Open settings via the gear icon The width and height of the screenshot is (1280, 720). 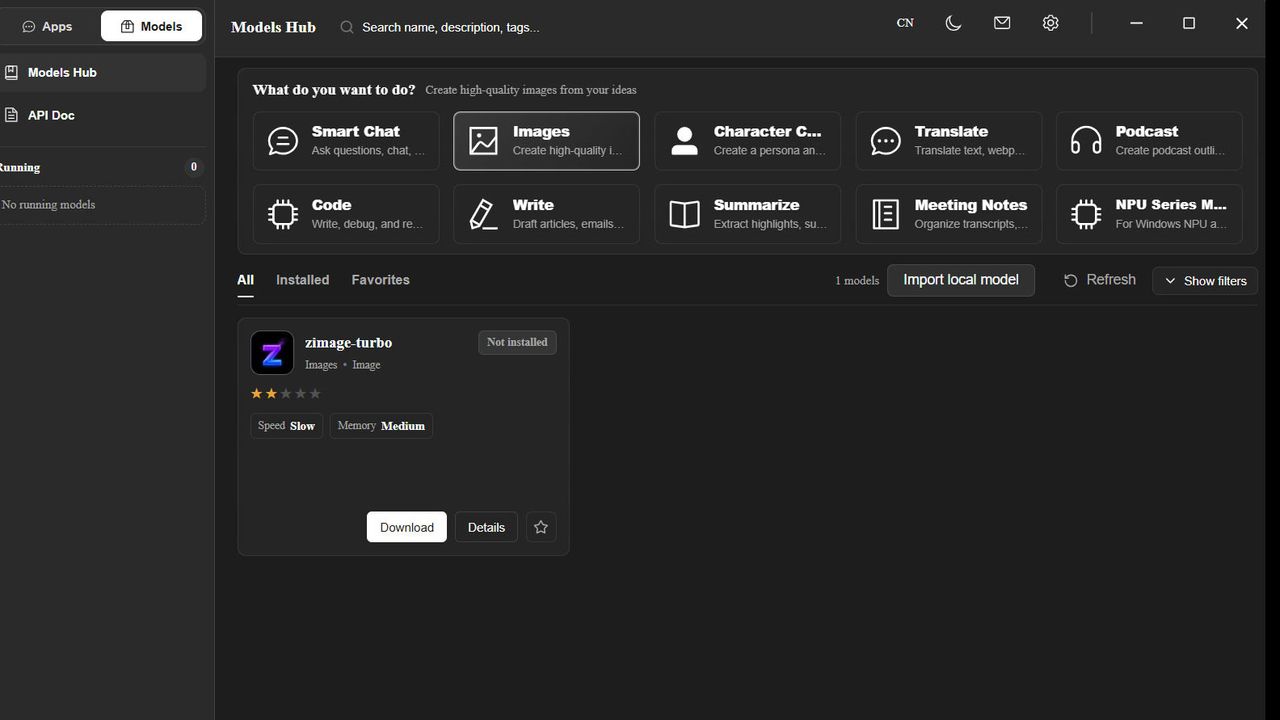click(1050, 23)
